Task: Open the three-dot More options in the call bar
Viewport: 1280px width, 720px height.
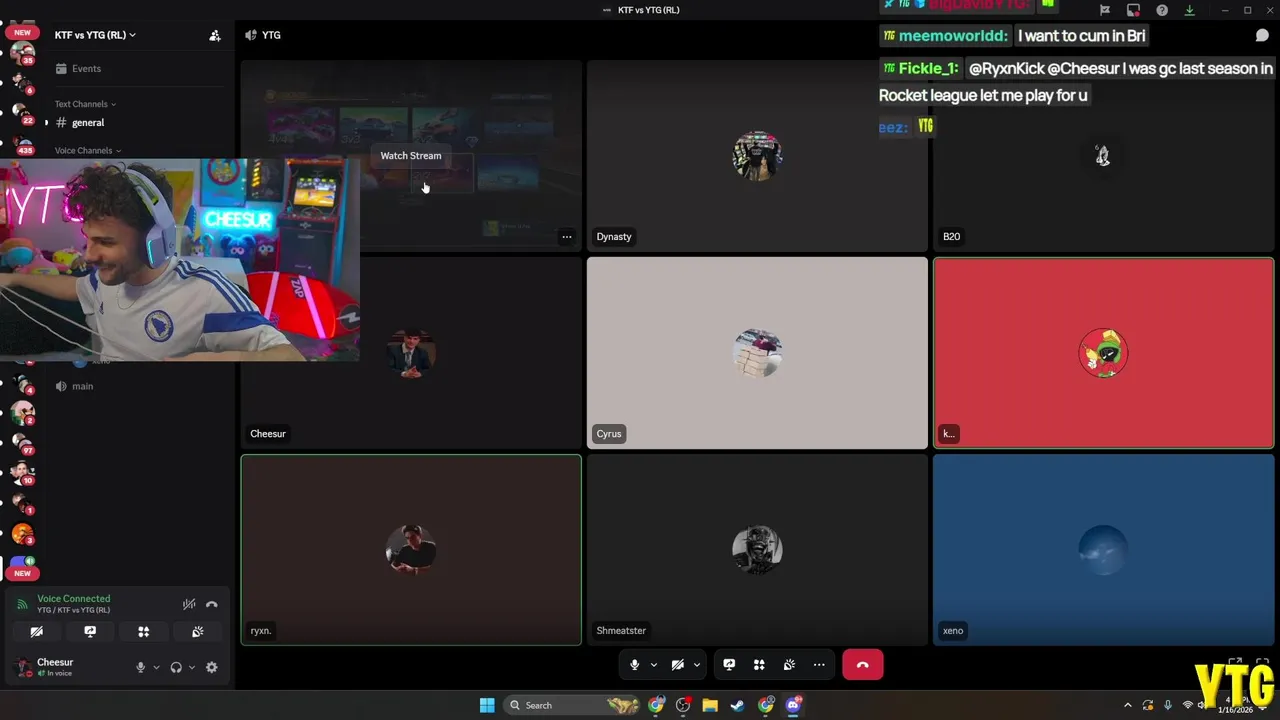Action: pos(819,665)
